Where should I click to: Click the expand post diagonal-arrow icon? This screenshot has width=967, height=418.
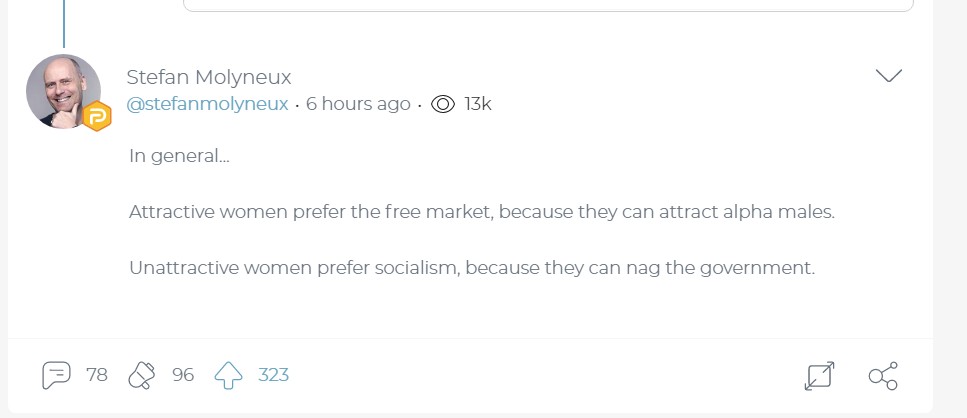tap(819, 376)
